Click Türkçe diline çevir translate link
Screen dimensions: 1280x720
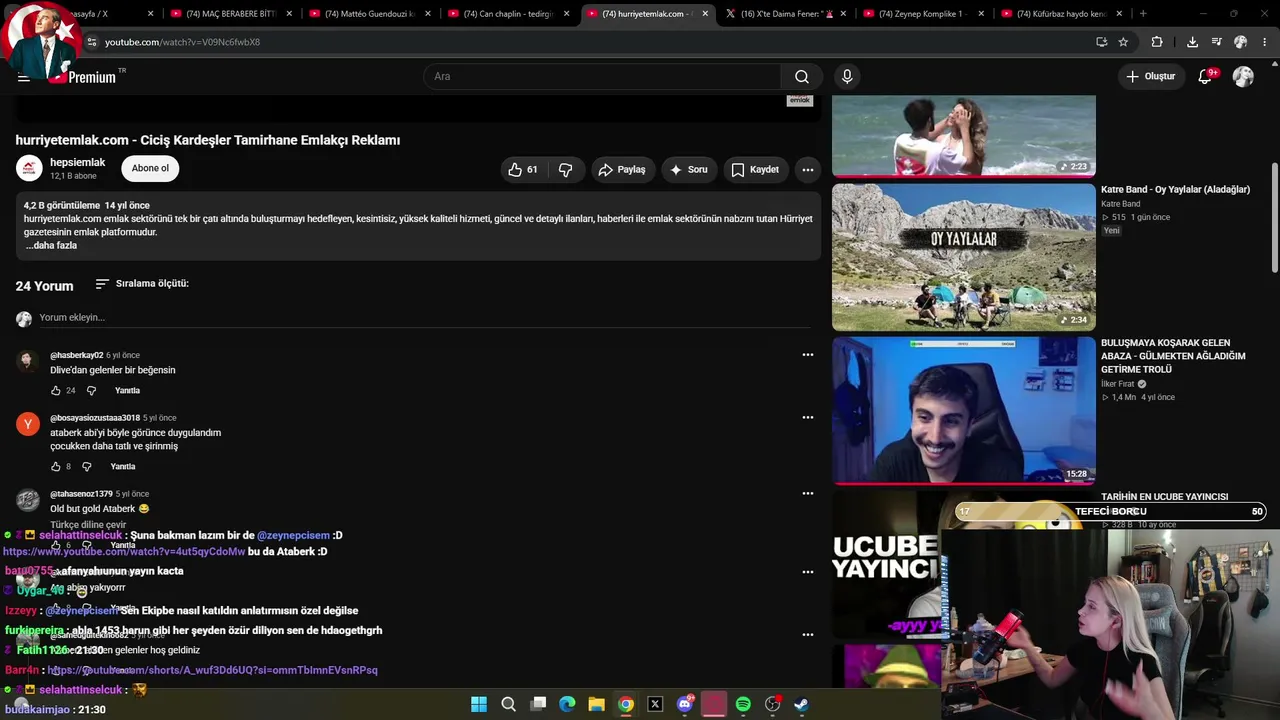click(x=88, y=525)
